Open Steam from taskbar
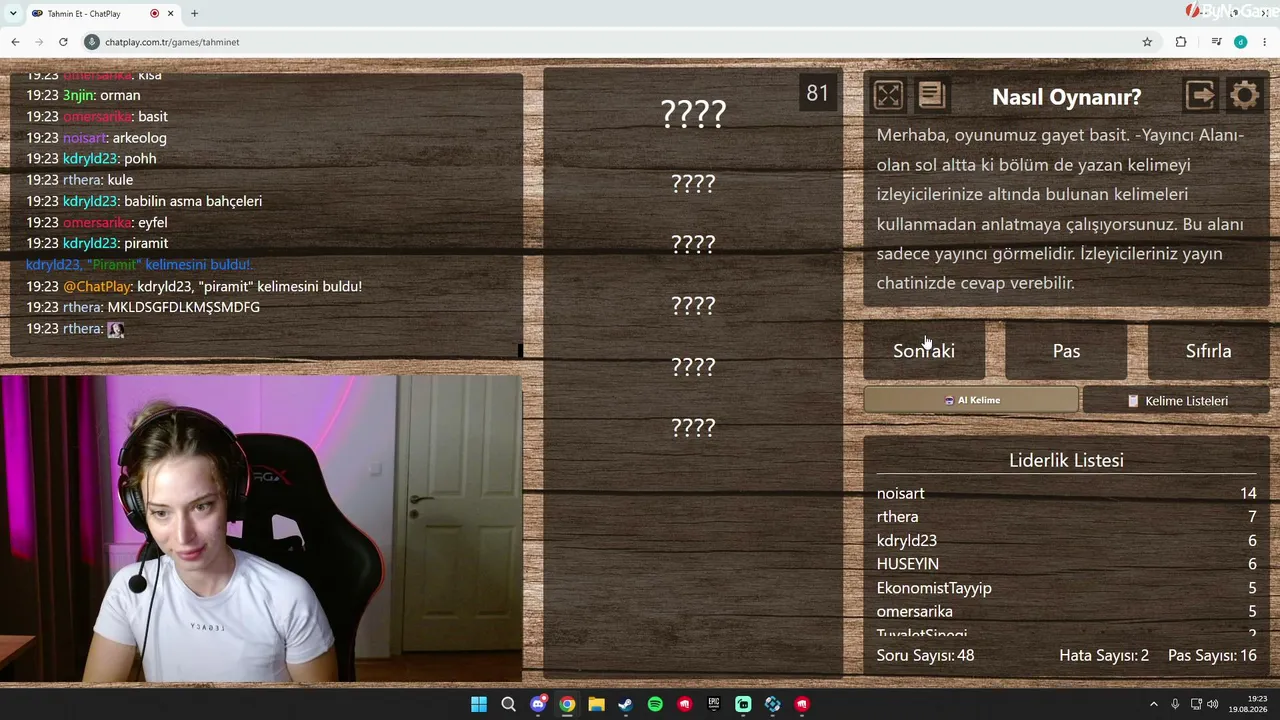Screen dimensions: 1280x720 click(x=626, y=704)
